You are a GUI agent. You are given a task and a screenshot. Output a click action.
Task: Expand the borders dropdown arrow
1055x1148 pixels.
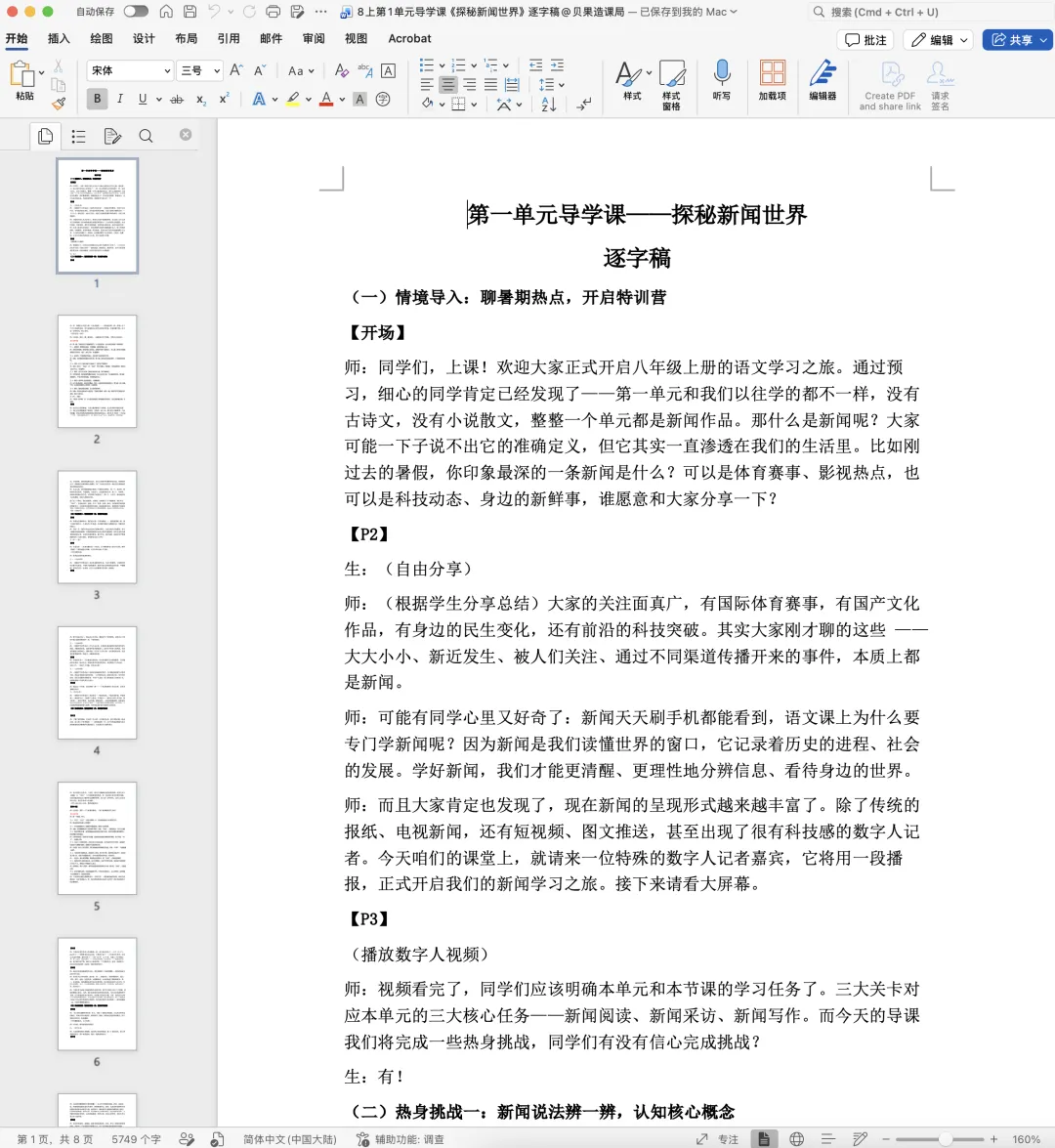click(475, 105)
